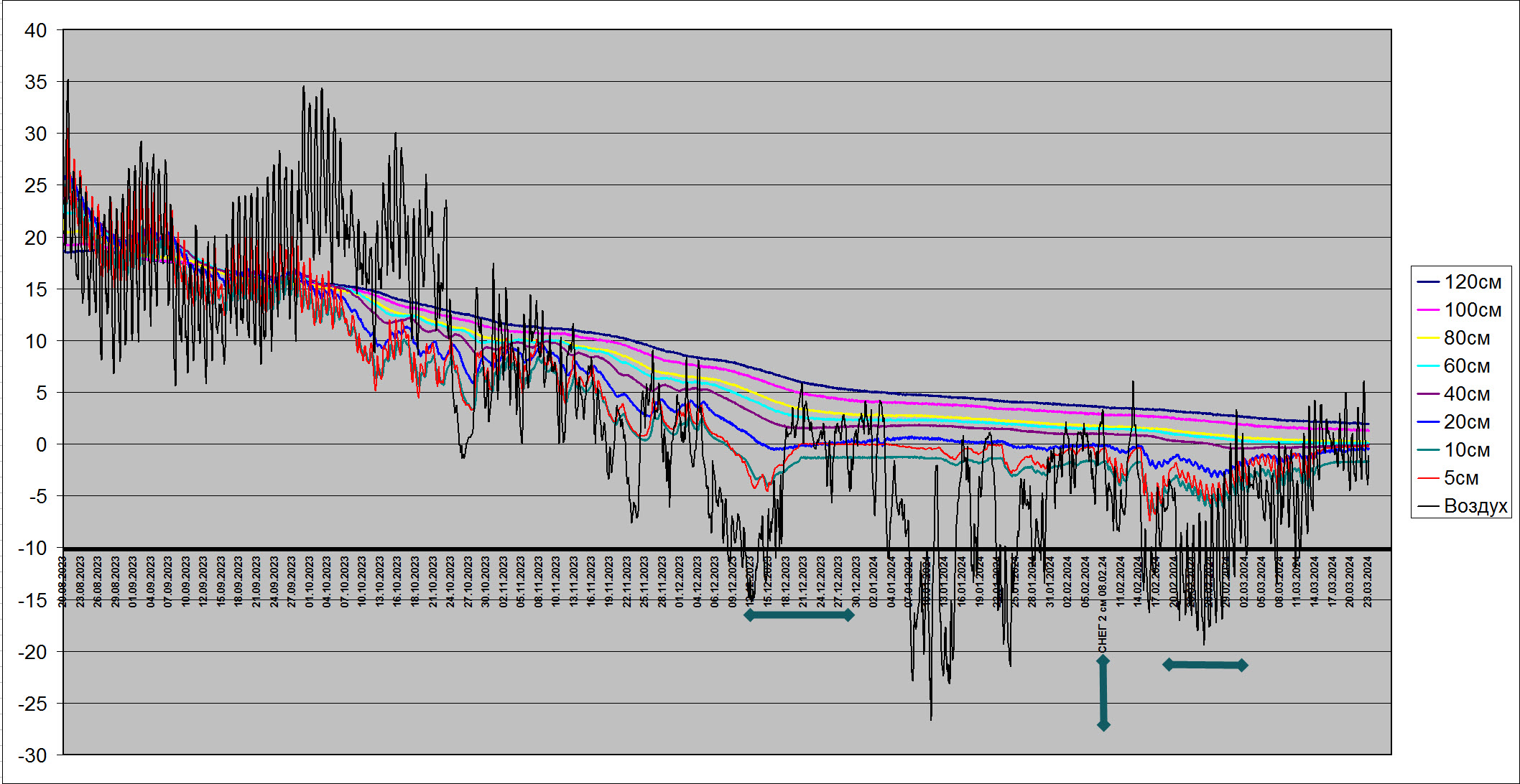Viewport: 1520px width, 784px height.
Task: Select the long teal horizontal double arrow
Action: tap(799, 615)
